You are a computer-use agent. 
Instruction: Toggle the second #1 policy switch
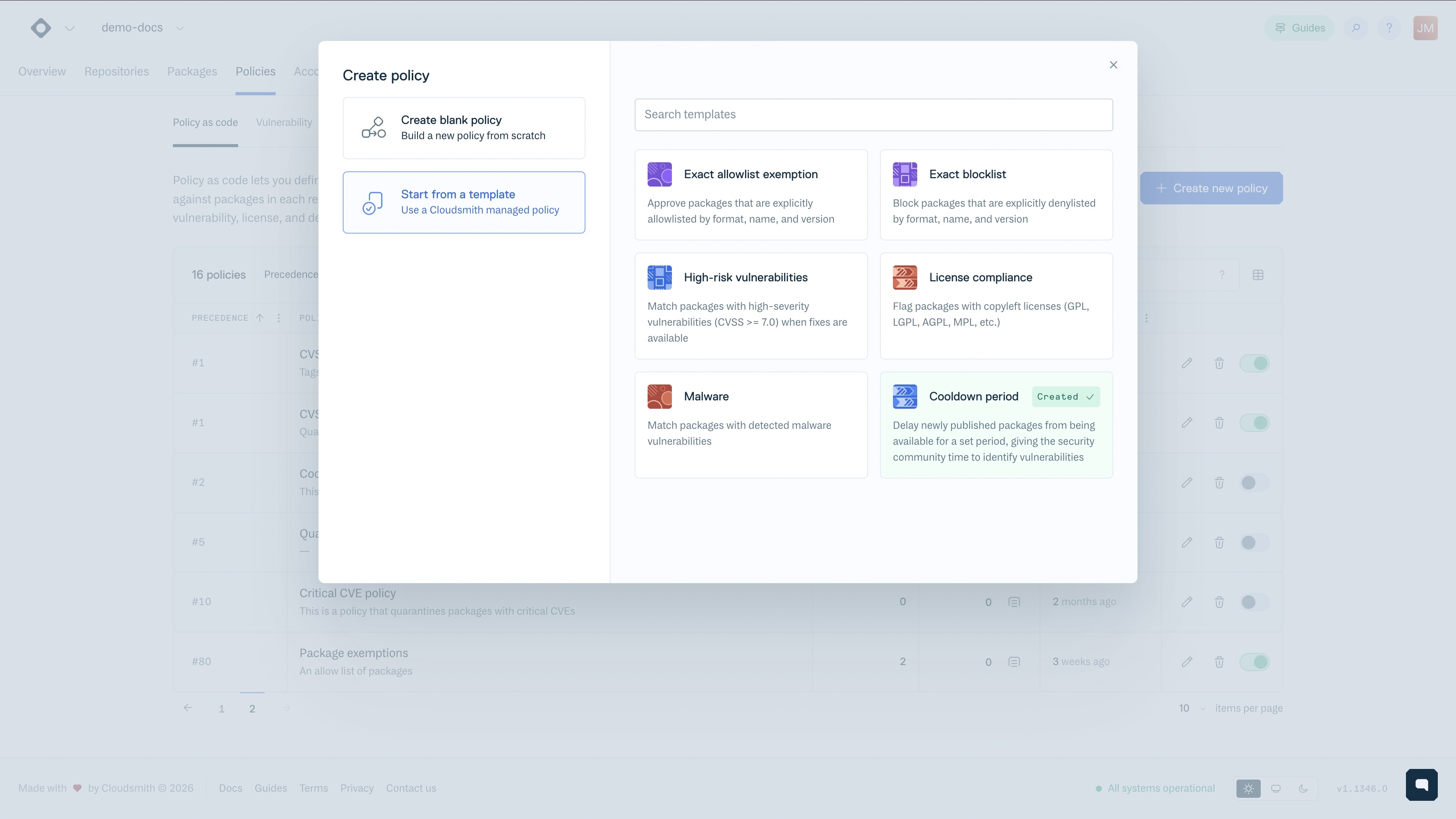1254,423
